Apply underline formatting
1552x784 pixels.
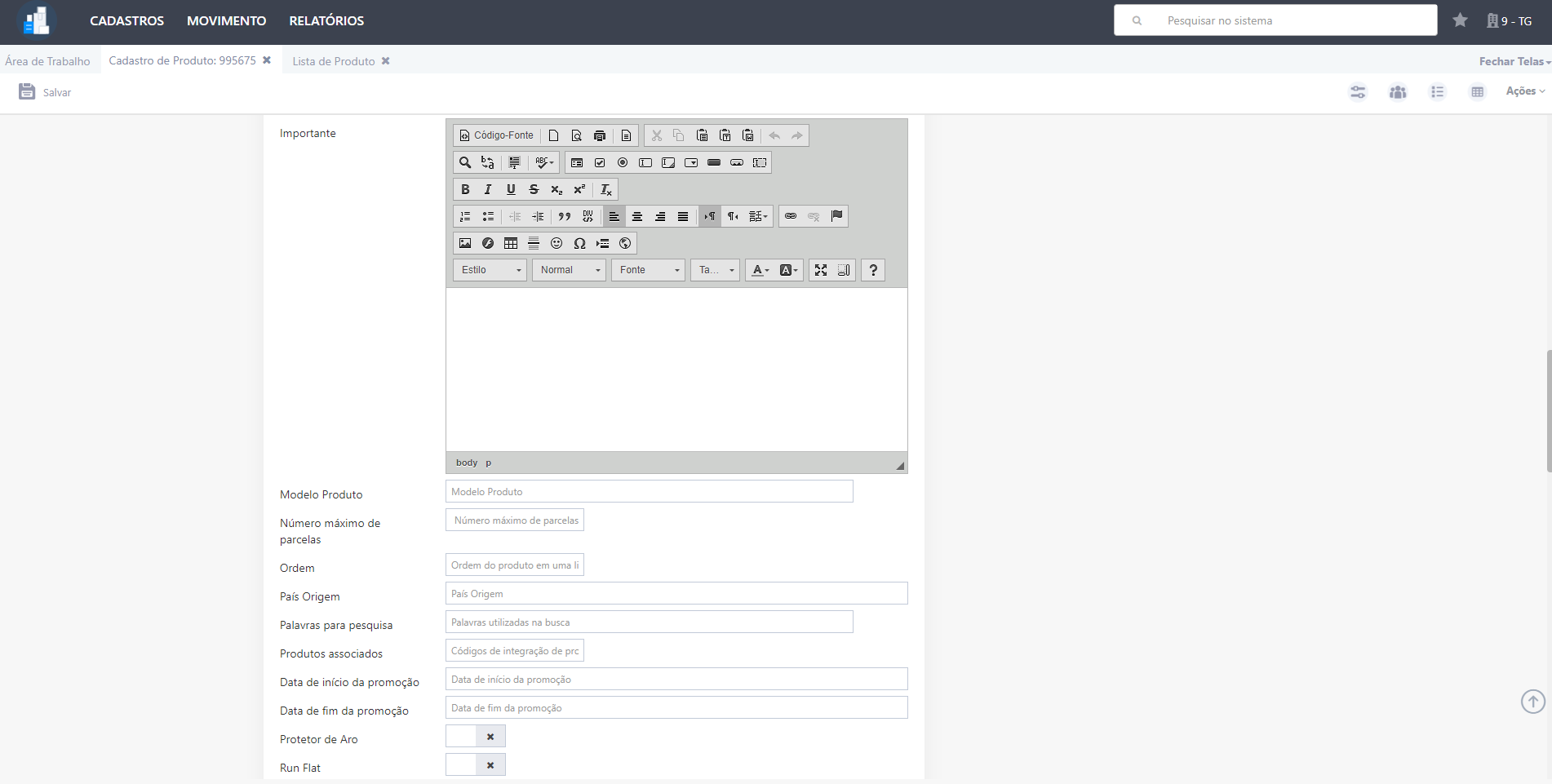pyautogui.click(x=511, y=189)
